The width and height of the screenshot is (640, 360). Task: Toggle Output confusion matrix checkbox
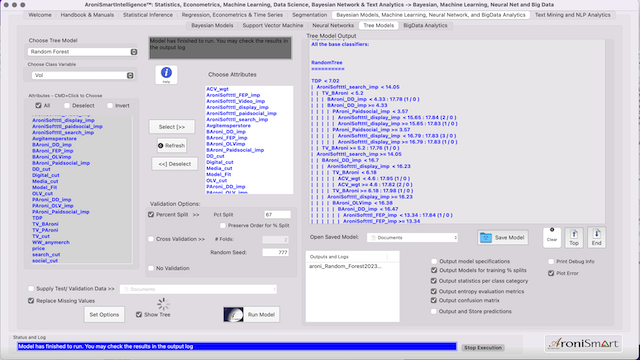(434, 300)
